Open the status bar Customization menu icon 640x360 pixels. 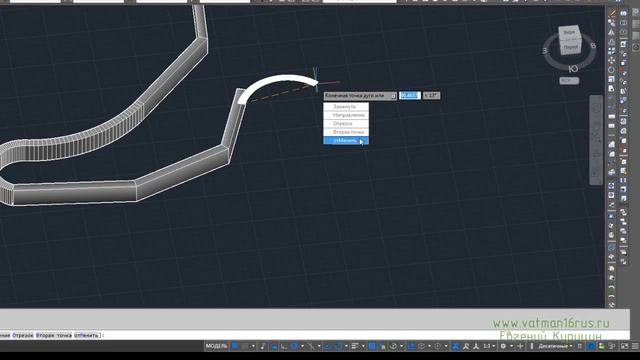click(x=635, y=346)
